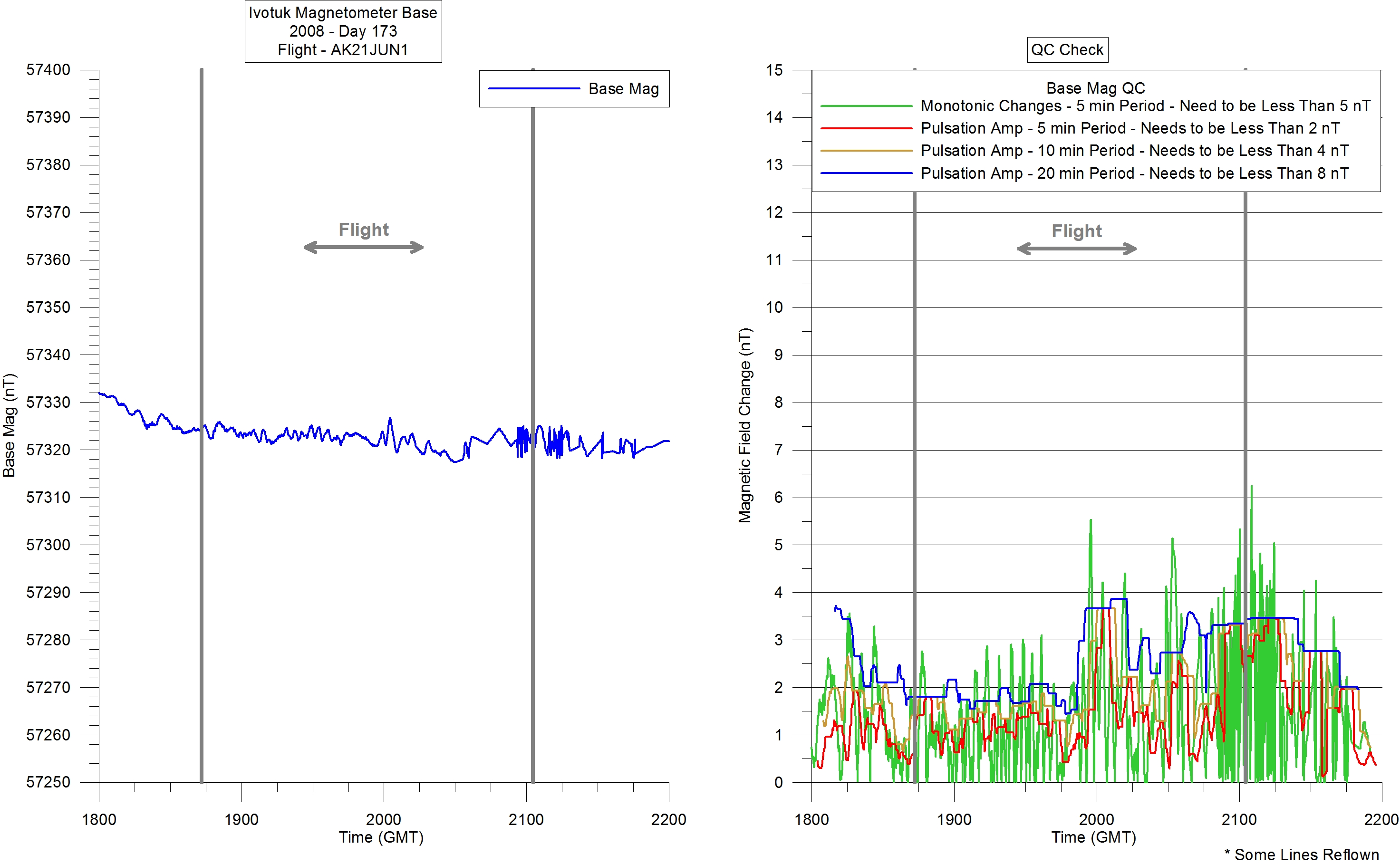Click the green Monotonic Changes legend line
Viewport: 1400px width, 864px height.
(866, 106)
